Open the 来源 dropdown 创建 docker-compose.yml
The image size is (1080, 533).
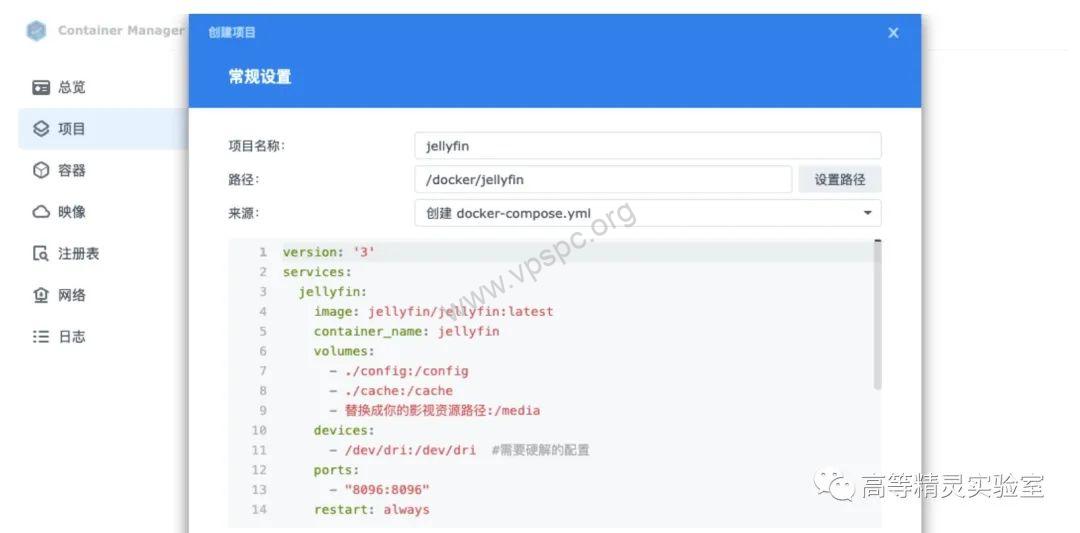pyautogui.click(x=647, y=213)
